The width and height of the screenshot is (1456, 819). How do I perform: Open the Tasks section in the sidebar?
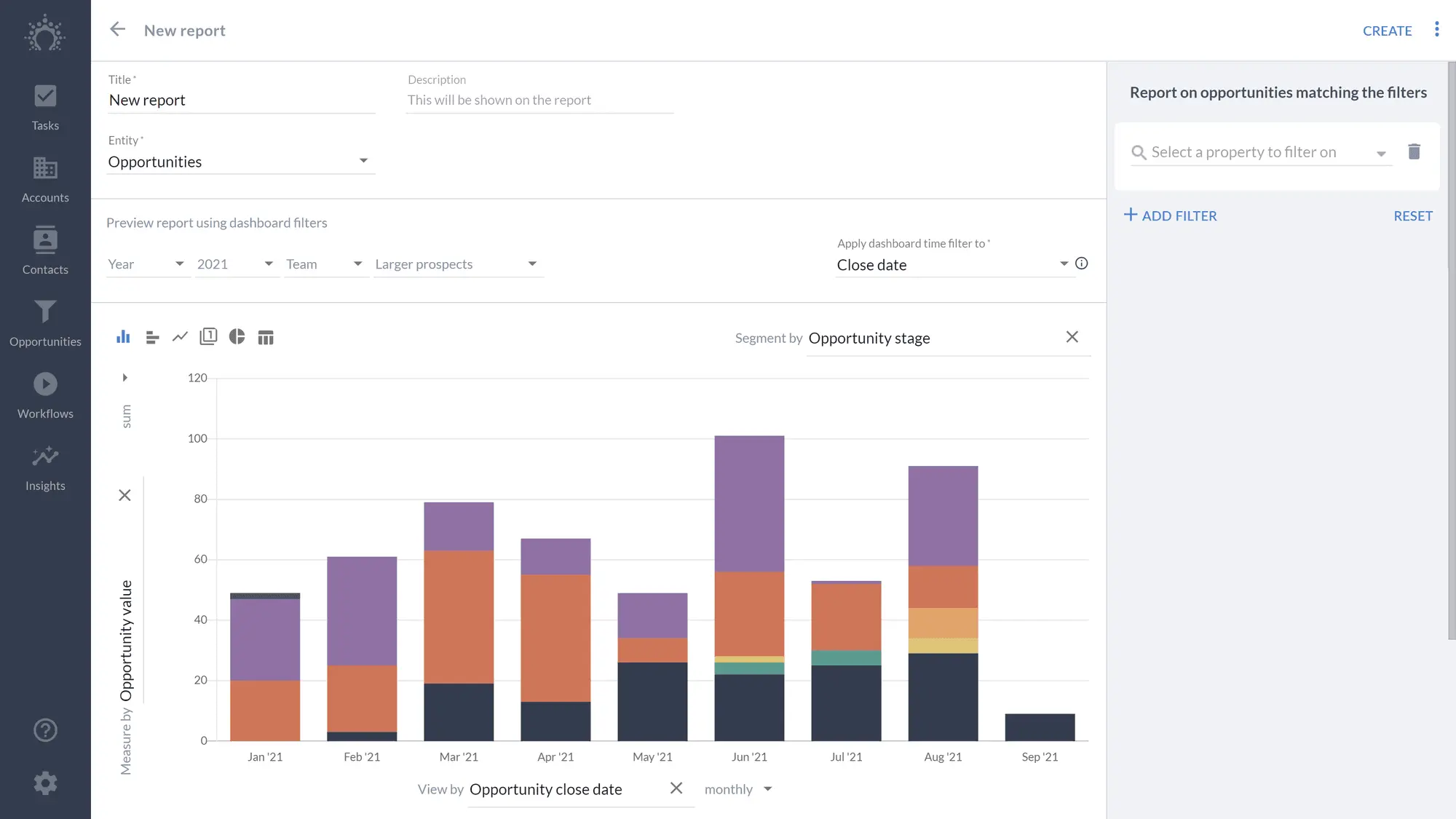pyautogui.click(x=45, y=106)
